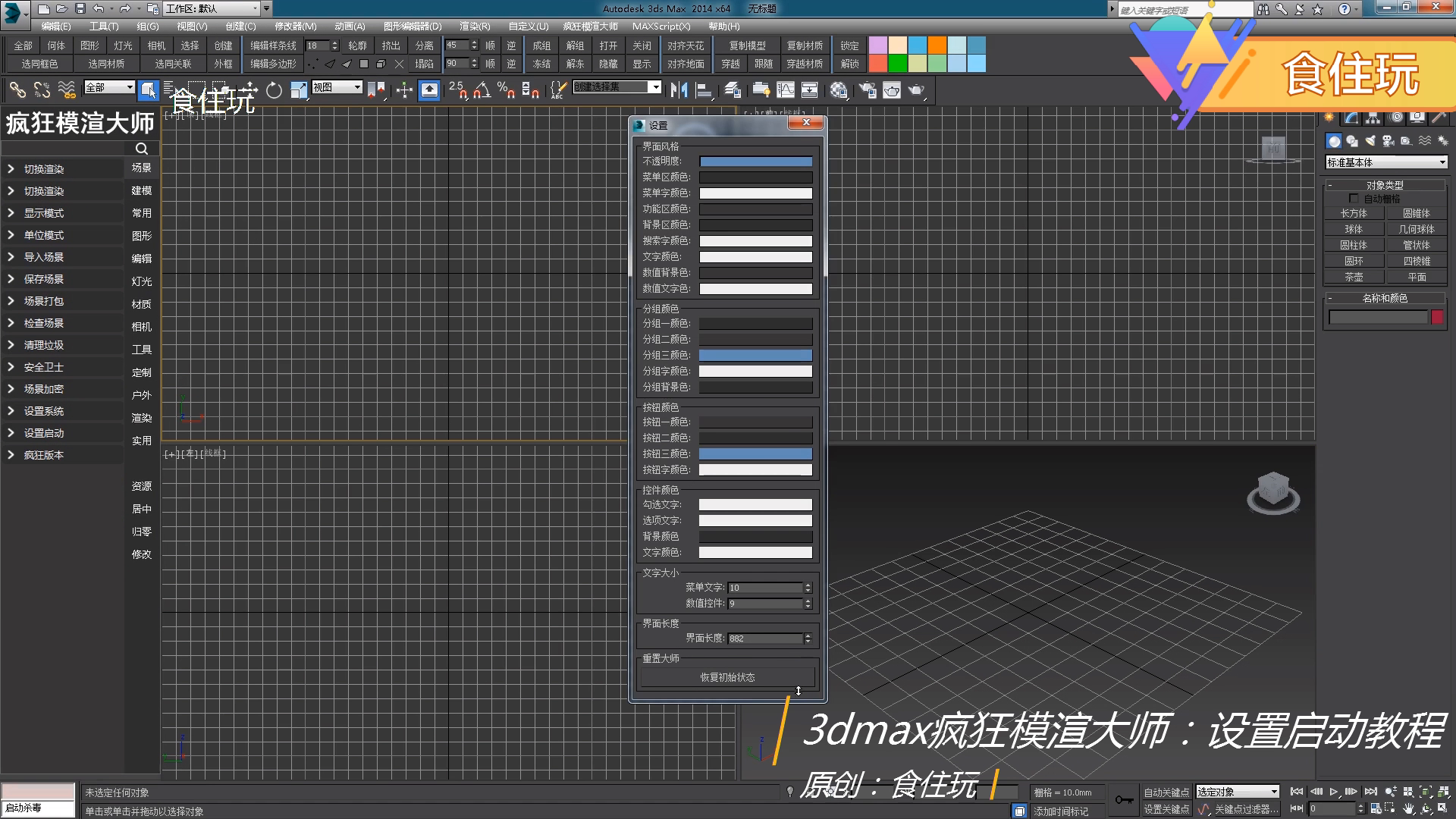The height and width of the screenshot is (819, 1456).
Task: Expand the 显示模式 item
Action: 62,213
